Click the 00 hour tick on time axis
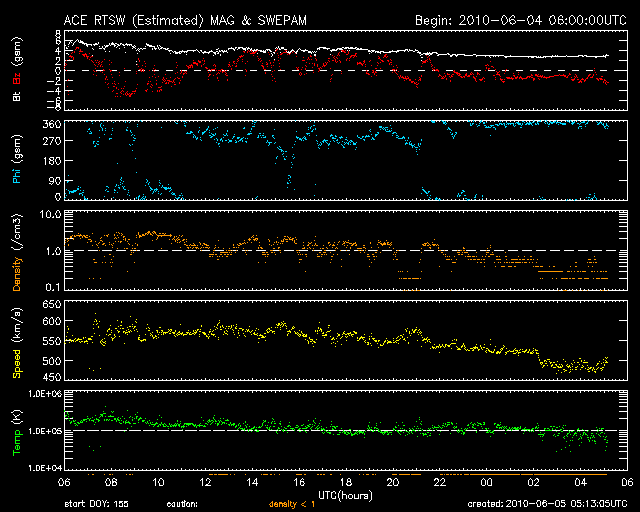The image size is (640, 512). pos(487,482)
